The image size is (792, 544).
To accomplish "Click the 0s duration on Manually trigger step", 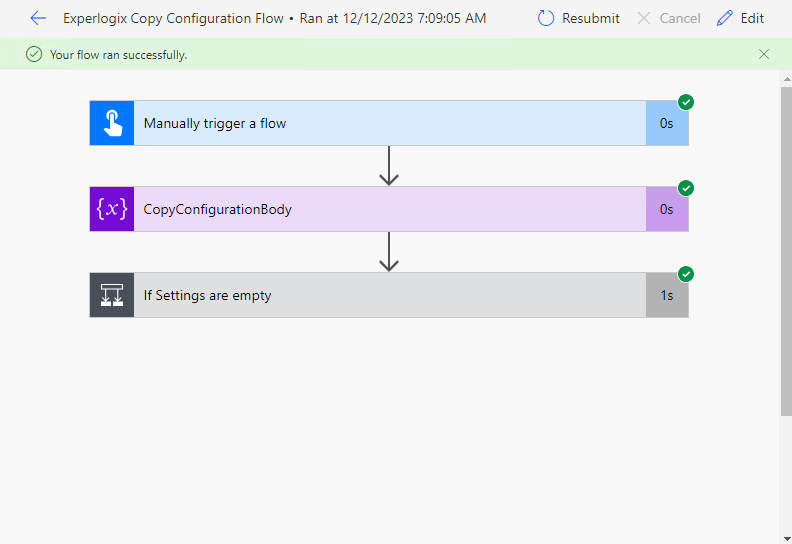I will 667,123.
